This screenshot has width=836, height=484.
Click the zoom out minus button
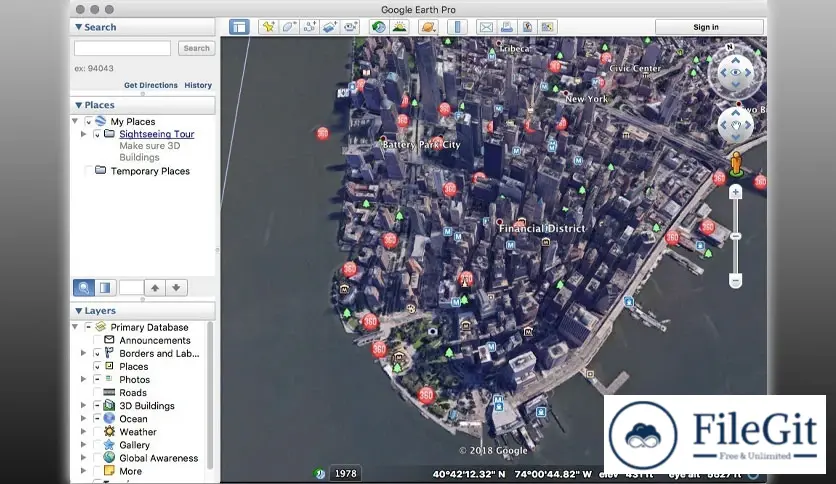(x=736, y=280)
